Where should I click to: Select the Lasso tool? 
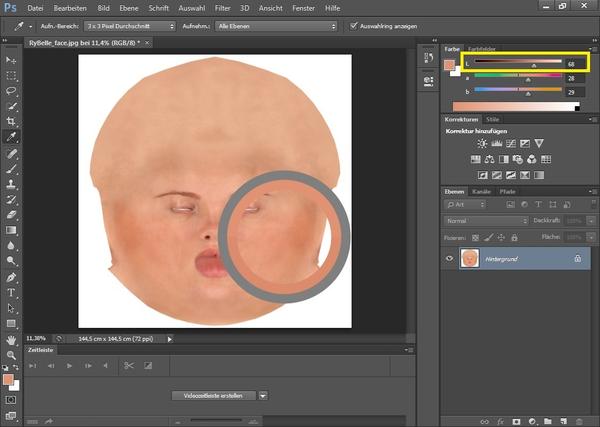[11, 89]
